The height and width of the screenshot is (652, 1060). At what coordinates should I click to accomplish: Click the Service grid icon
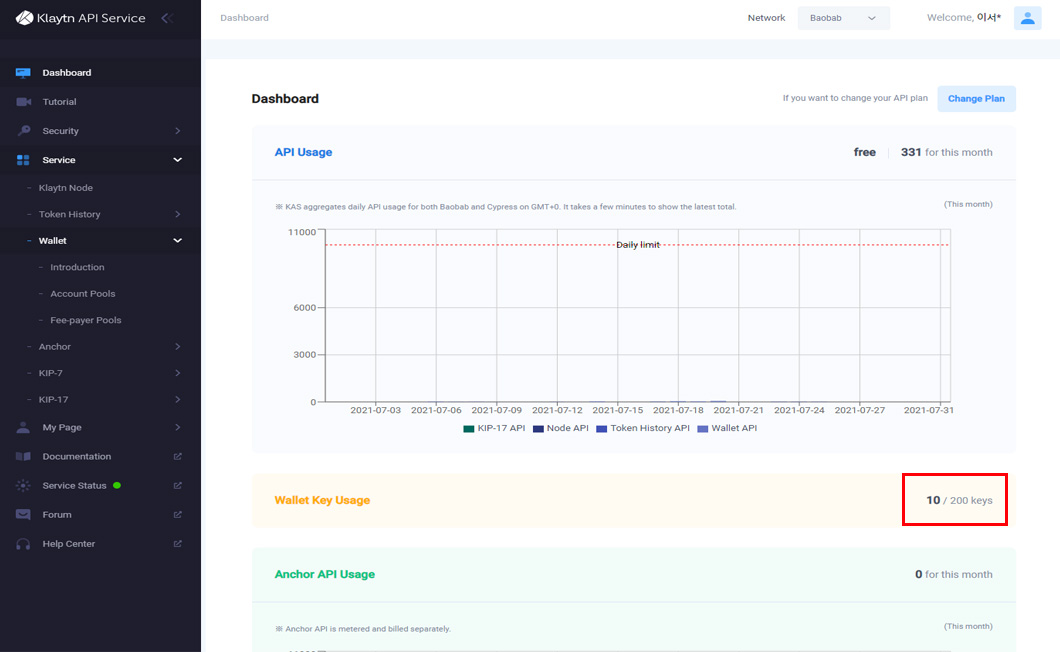tap(23, 160)
